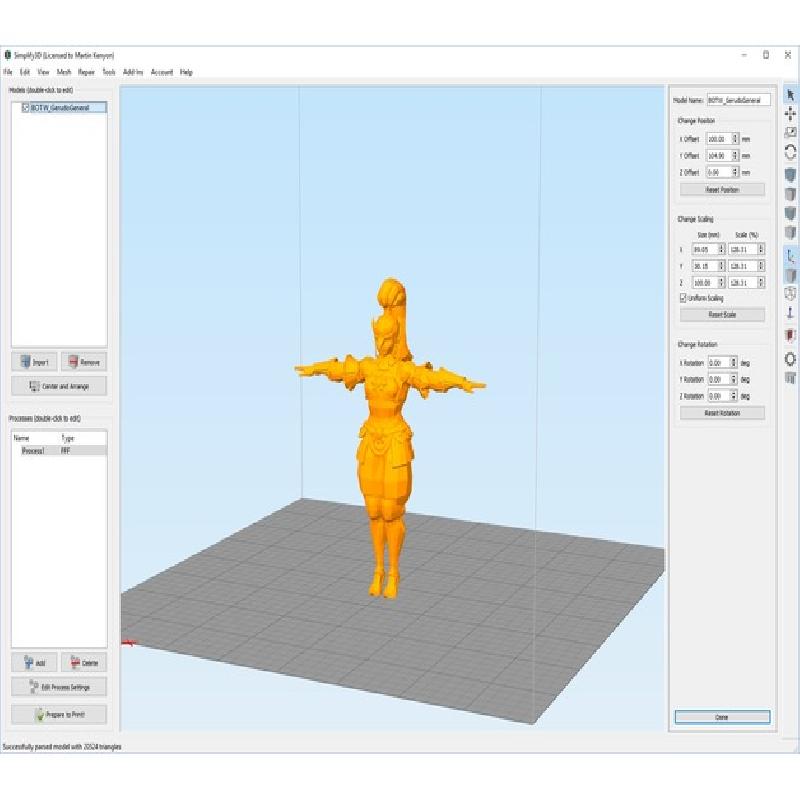Toggle visibility checkbox for BOTW_GerudoGeneral model
This screenshot has width=800, height=800.
click(26, 108)
